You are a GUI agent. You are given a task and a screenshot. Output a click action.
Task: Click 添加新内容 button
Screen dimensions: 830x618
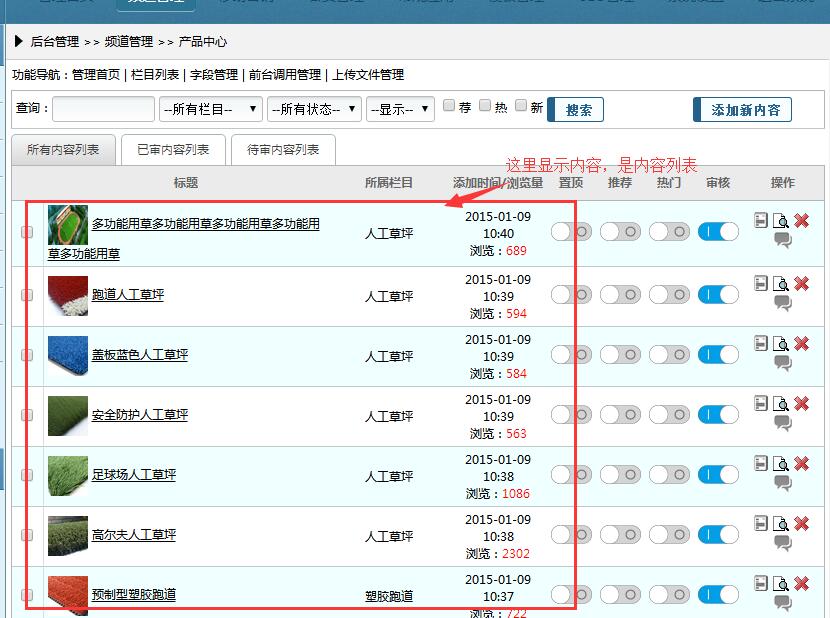pos(742,110)
